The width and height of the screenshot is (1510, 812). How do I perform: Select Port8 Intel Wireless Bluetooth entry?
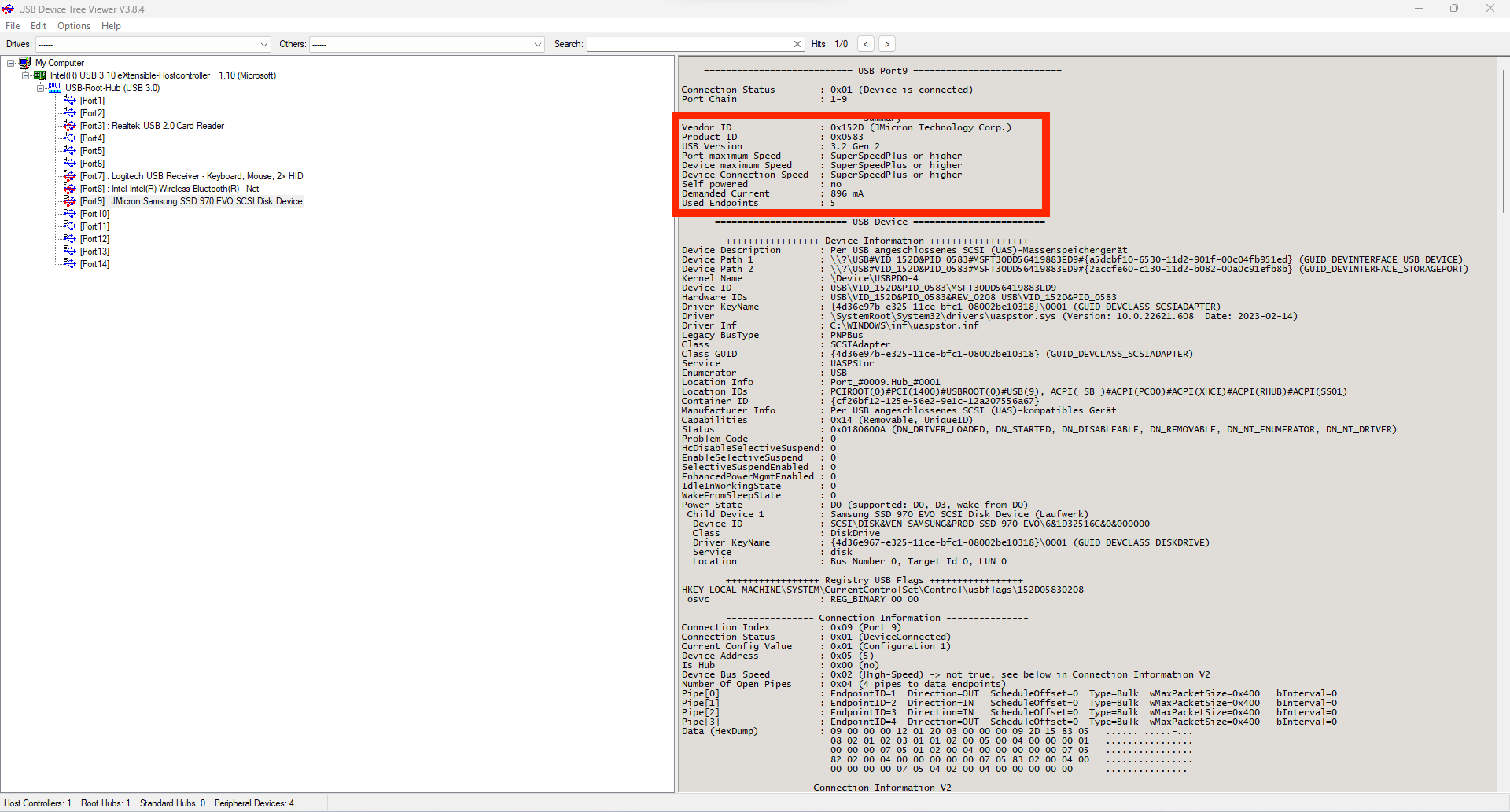(x=169, y=189)
